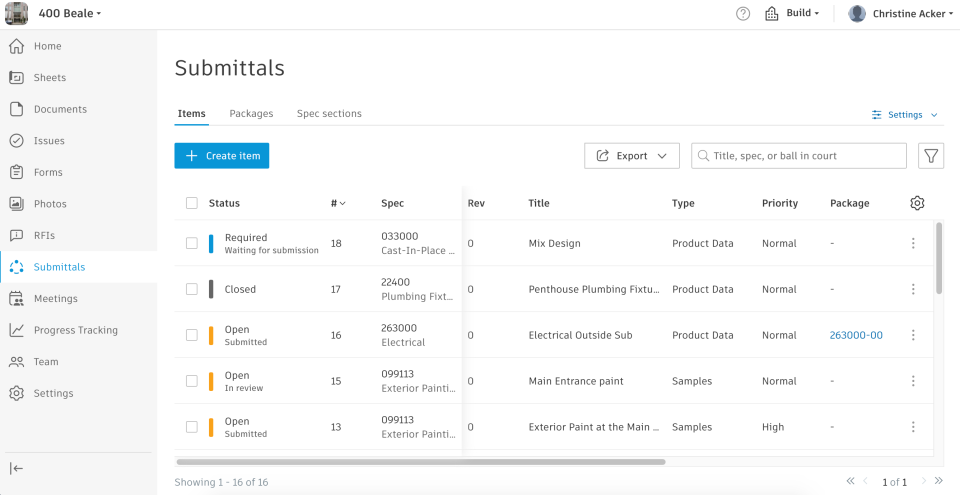Expand the Settings dropdown at top right
The height and width of the screenshot is (495, 960).
[x=905, y=115]
